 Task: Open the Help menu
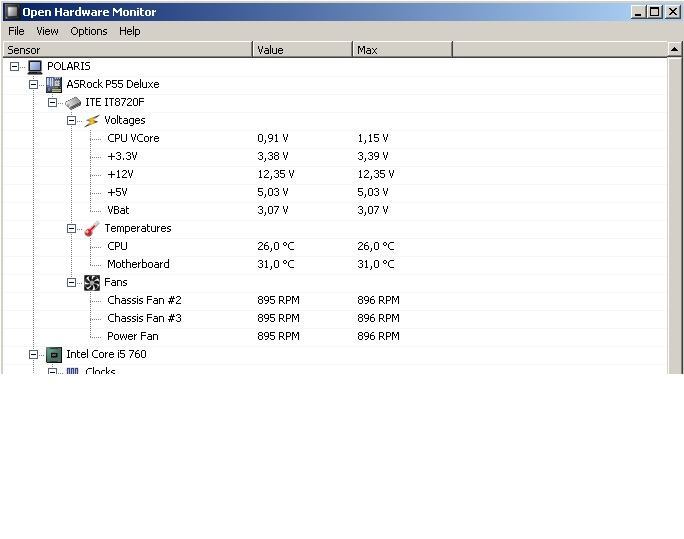tap(130, 31)
